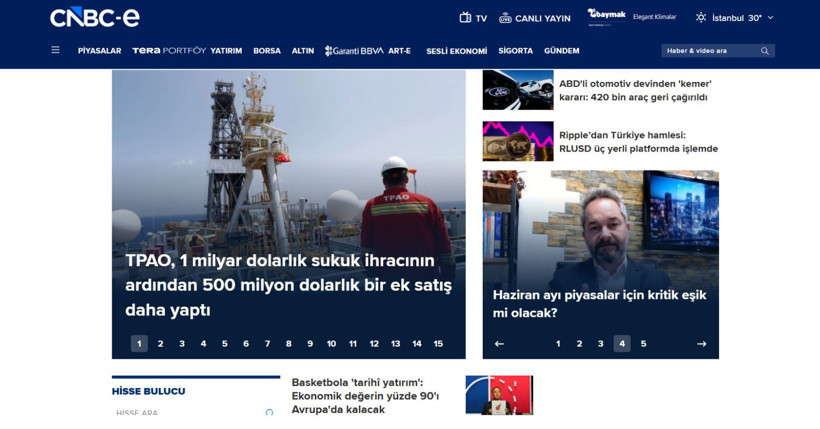
Task: Open Haziran ayı piyasalar headline
Action: click(x=599, y=303)
